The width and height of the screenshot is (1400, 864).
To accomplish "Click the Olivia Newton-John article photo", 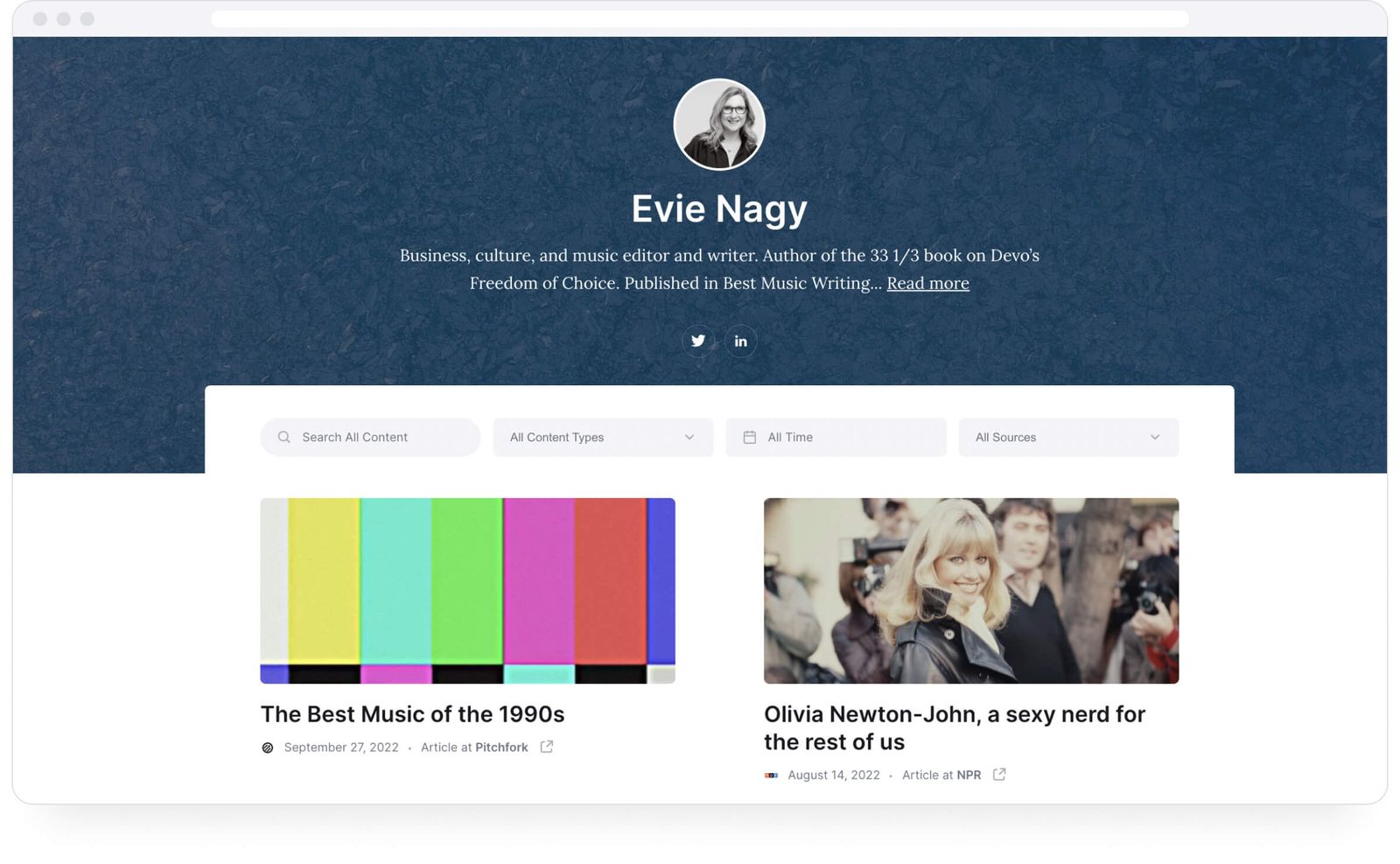I will click(x=969, y=590).
